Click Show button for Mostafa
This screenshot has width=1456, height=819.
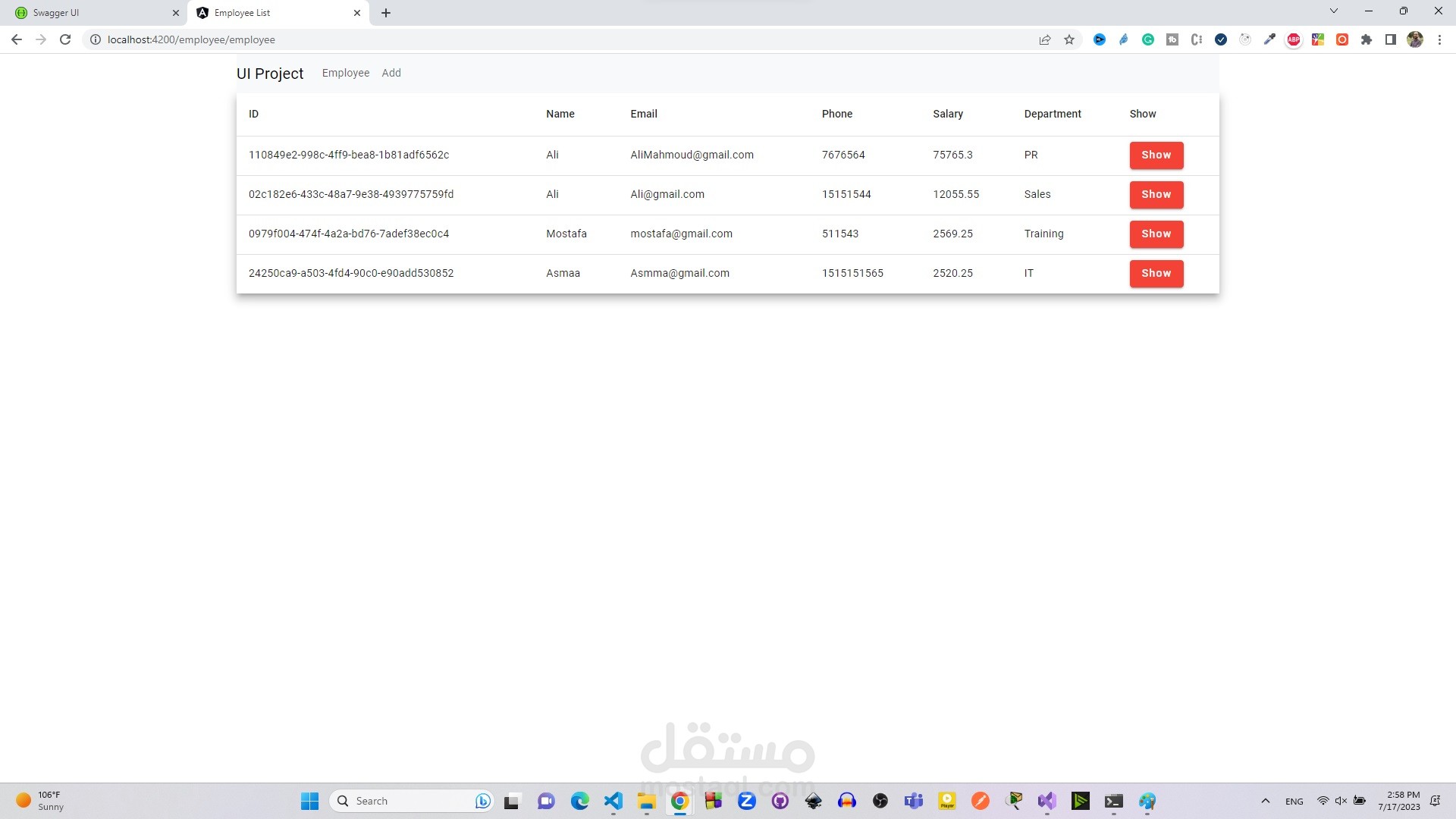[1156, 234]
